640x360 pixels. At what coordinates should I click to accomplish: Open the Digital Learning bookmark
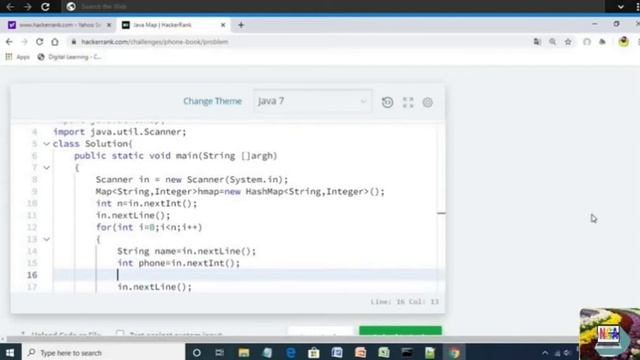(x=69, y=57)
